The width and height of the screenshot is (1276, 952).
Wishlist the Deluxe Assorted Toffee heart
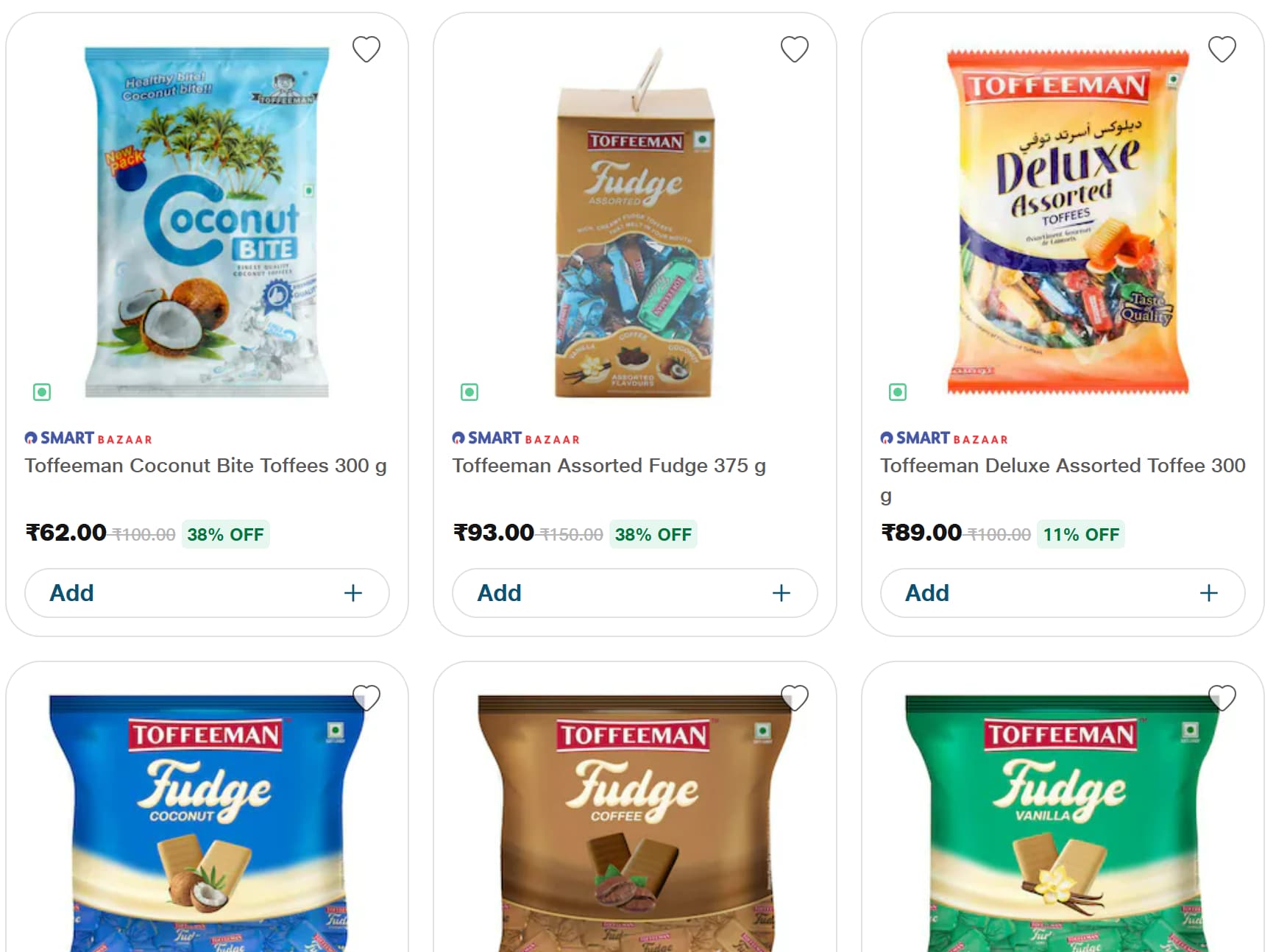point(1222,49)
